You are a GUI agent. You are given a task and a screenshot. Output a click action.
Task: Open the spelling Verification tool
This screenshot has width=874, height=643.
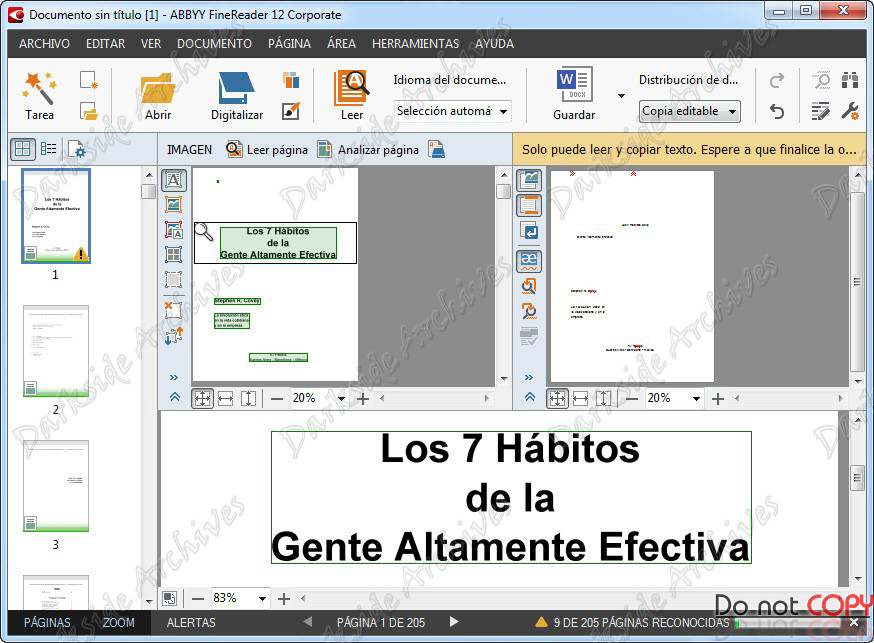point(529,257)
